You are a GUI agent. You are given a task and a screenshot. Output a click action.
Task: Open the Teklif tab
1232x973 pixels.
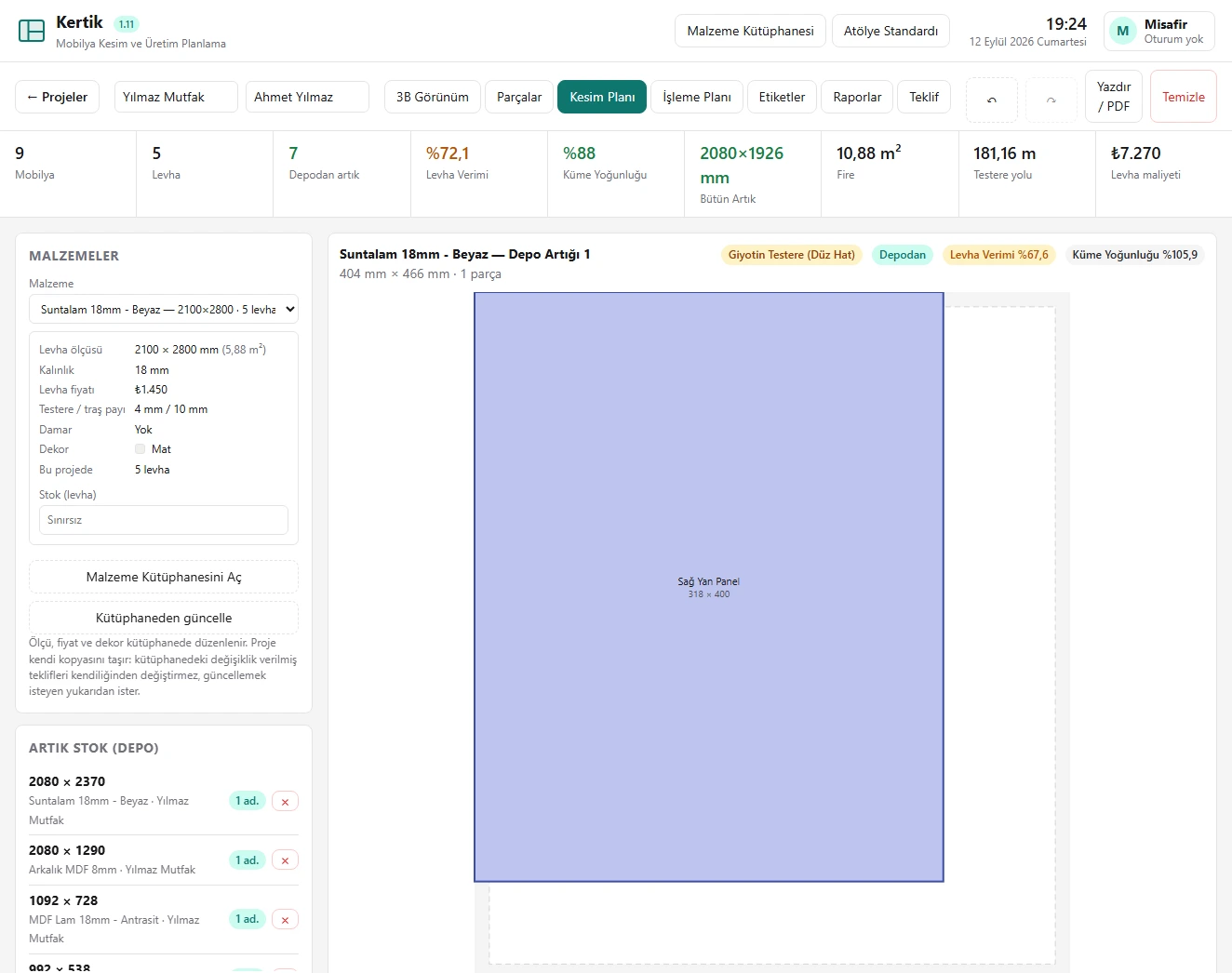tap(924, 97)
